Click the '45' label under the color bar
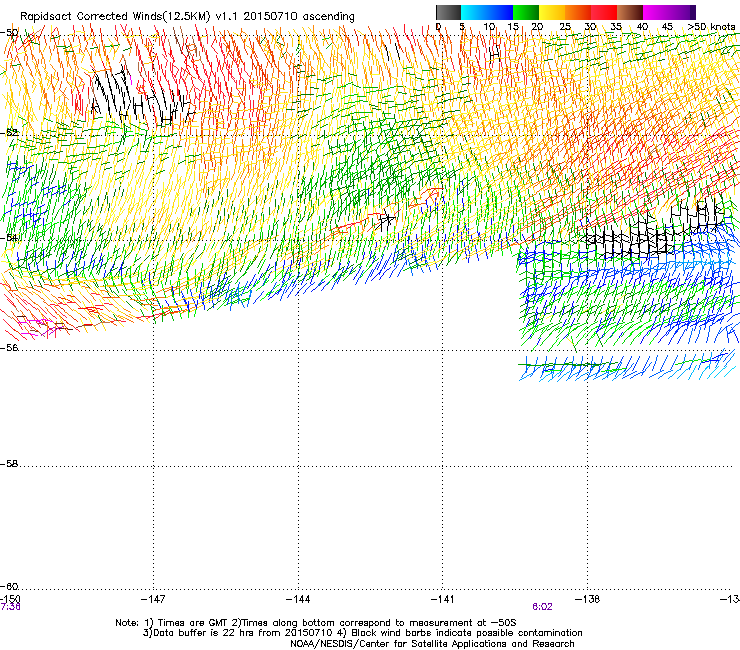This screenshot has width=740, height=650. point(667,27)
